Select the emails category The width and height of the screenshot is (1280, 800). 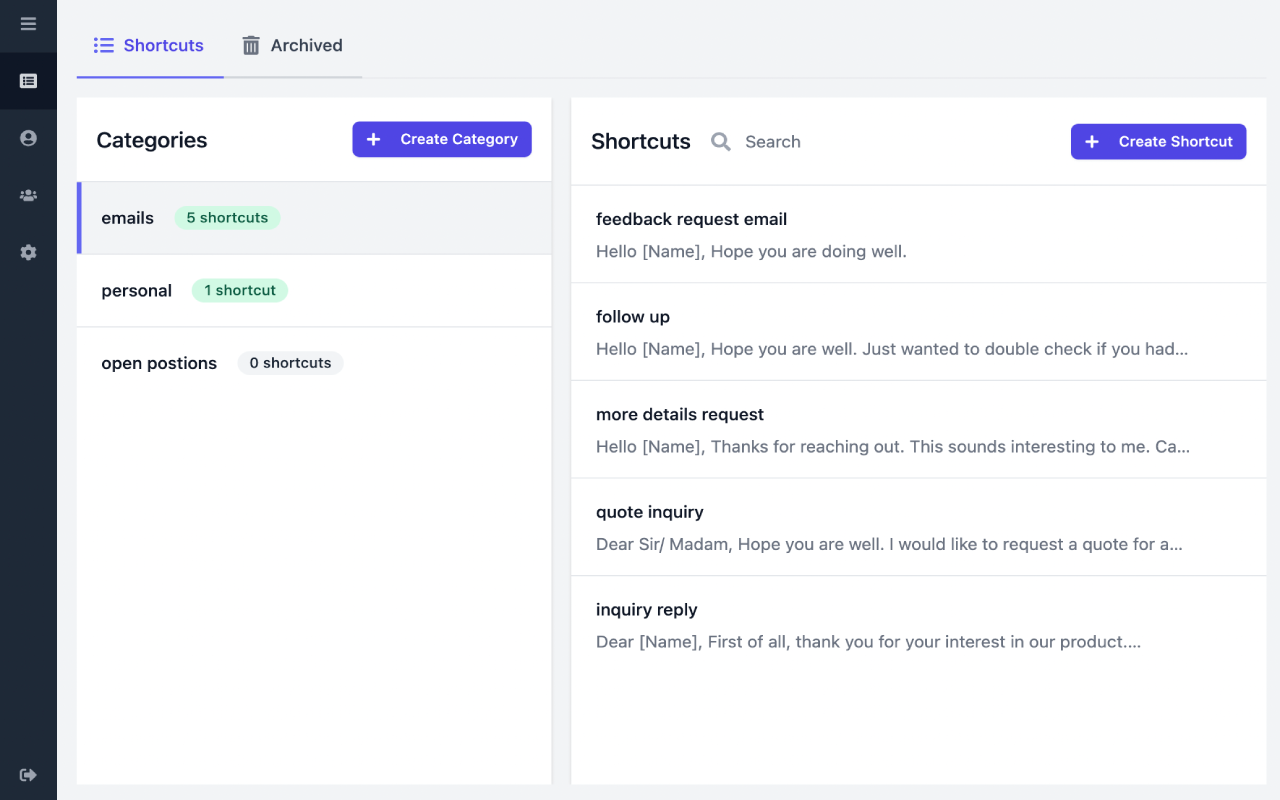coord(314,218)
